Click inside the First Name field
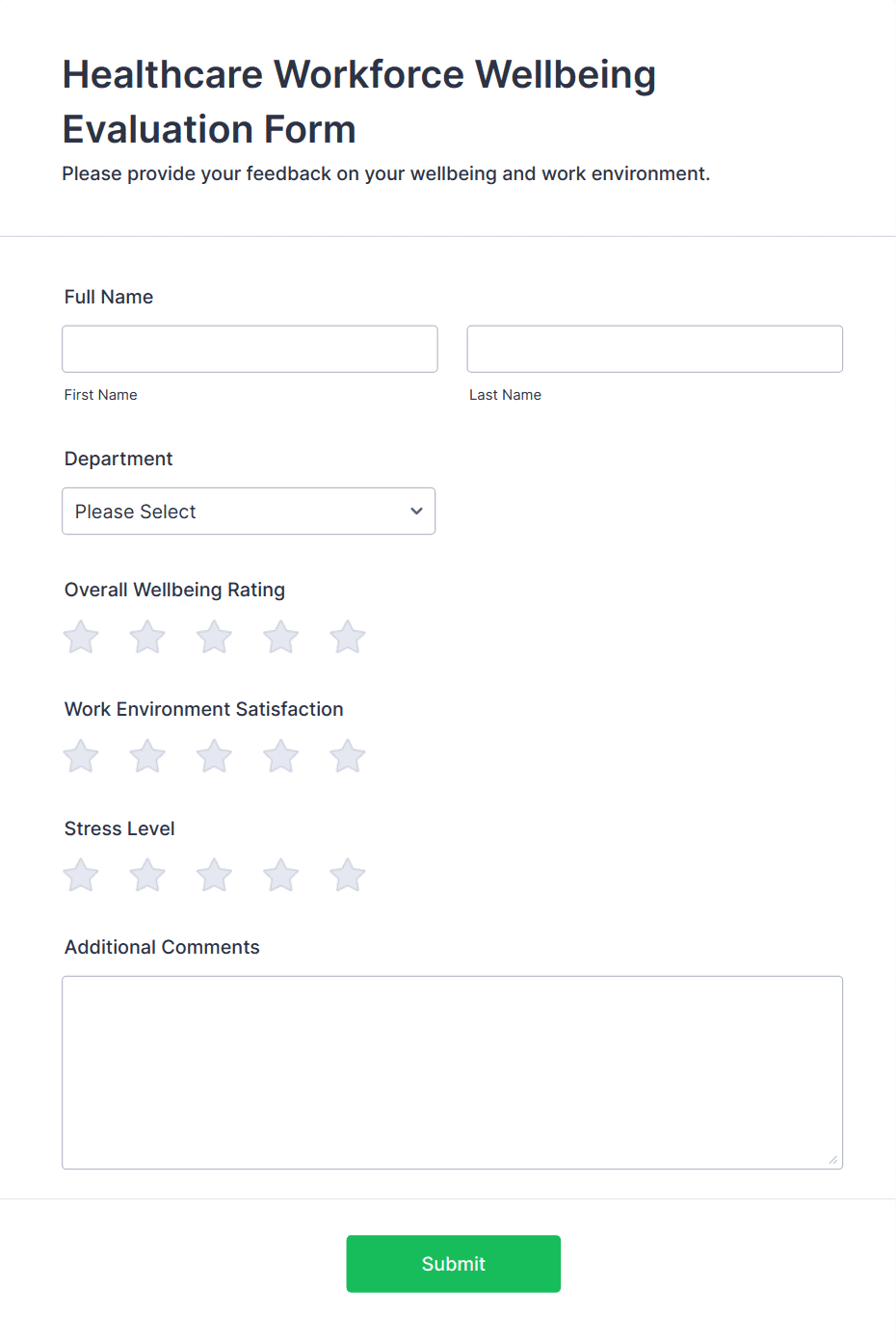The width and height of the screenshot is (896, 1340). 250,349
